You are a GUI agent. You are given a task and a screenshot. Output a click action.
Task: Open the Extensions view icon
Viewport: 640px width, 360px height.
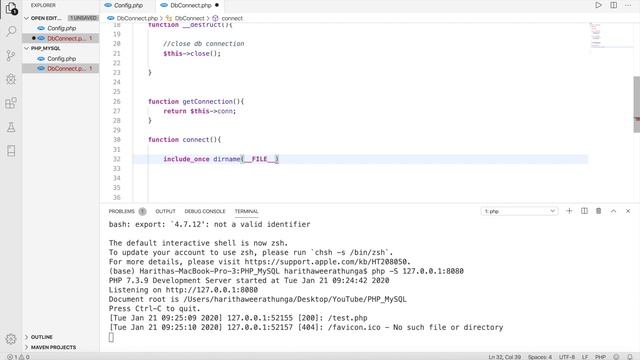coord(11,103)
